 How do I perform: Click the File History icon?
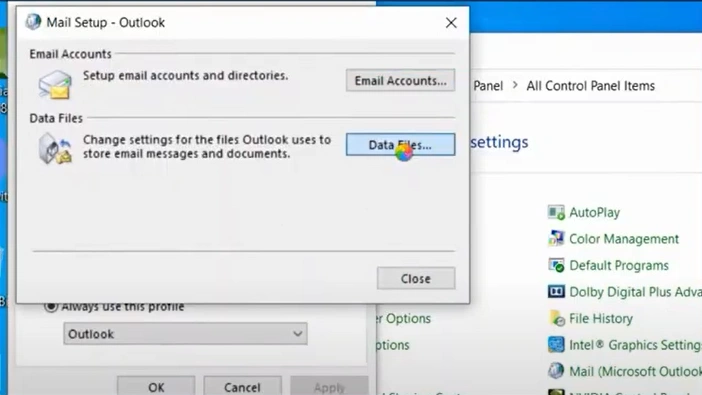pyautogui.click(x=556, y=318)
